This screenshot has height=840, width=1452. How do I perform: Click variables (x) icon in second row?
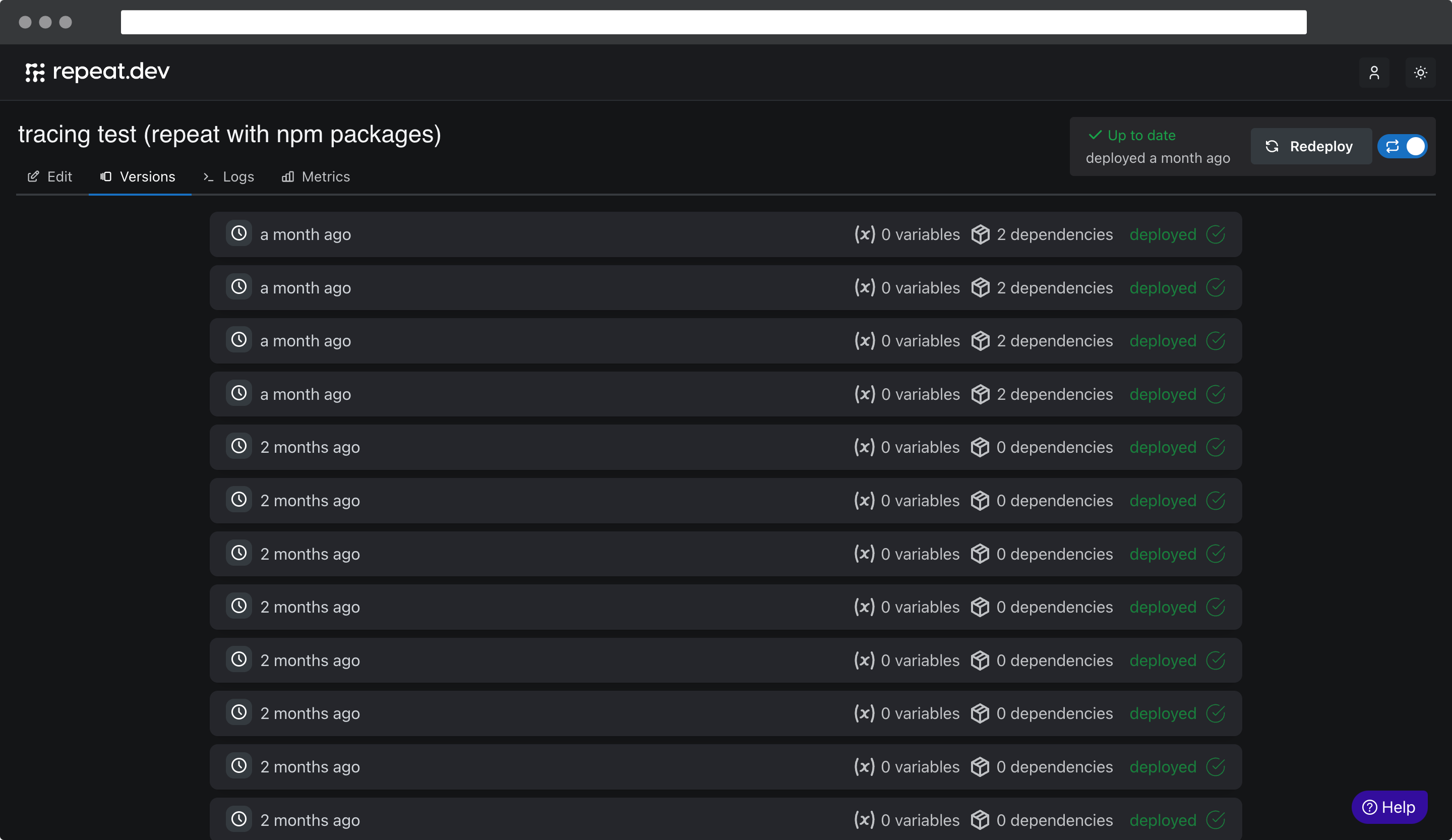(864, 287)
